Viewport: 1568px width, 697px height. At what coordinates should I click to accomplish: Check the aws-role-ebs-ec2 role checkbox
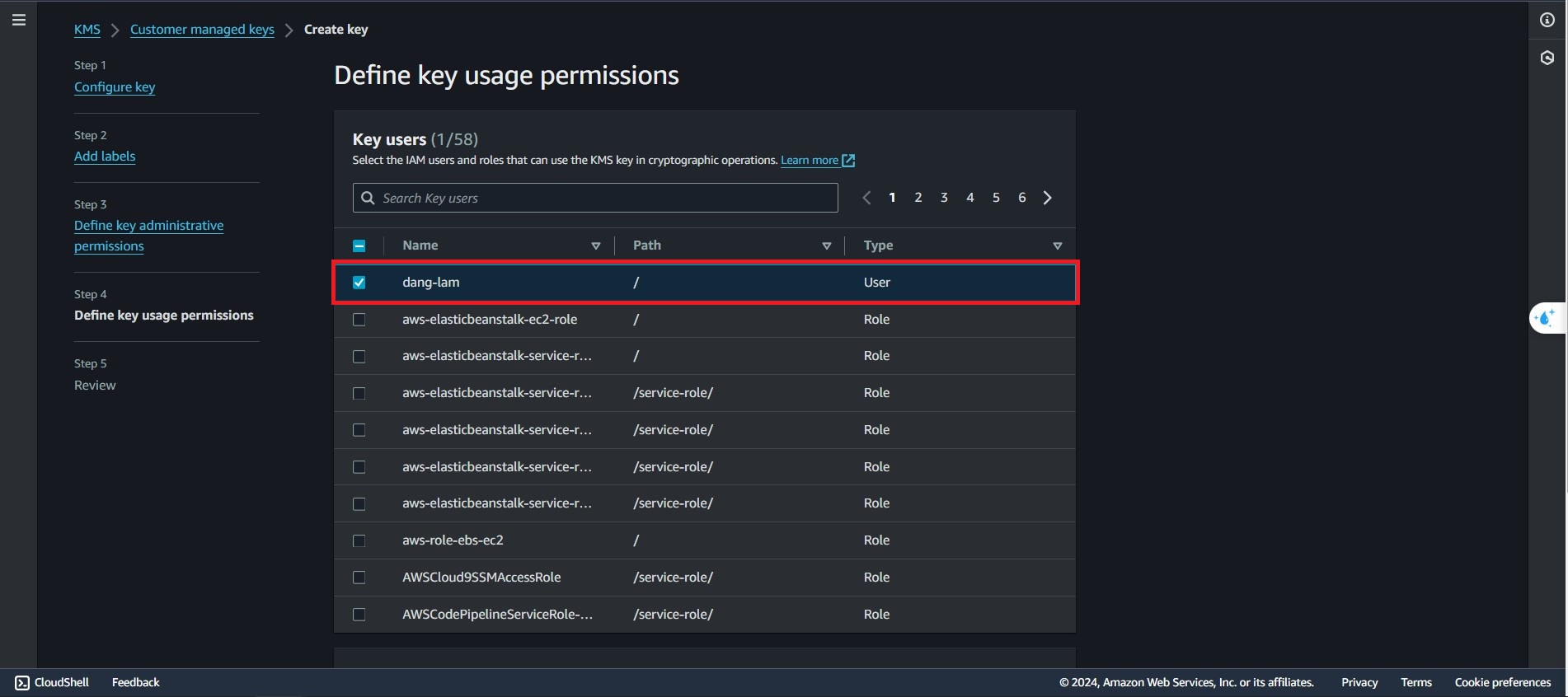tap(359, 540)
